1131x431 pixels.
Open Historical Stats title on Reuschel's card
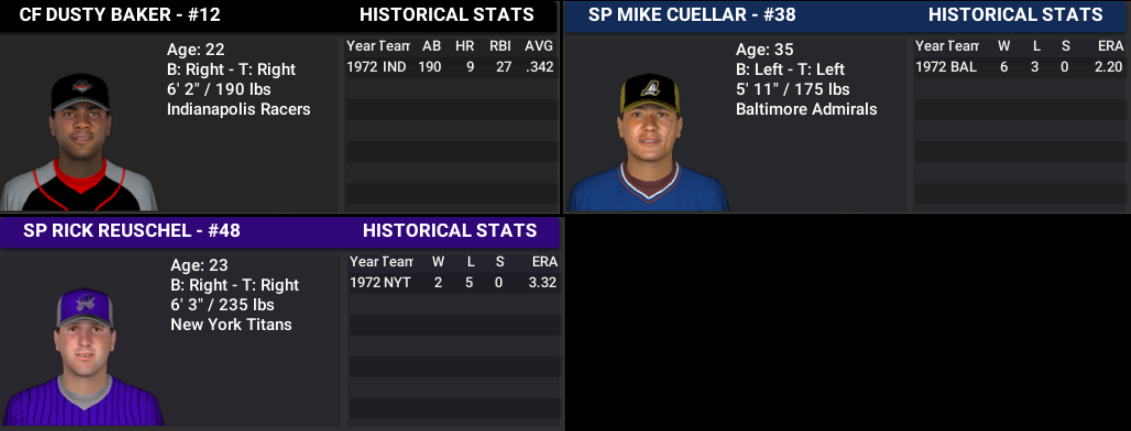click(x=450, y=231)
